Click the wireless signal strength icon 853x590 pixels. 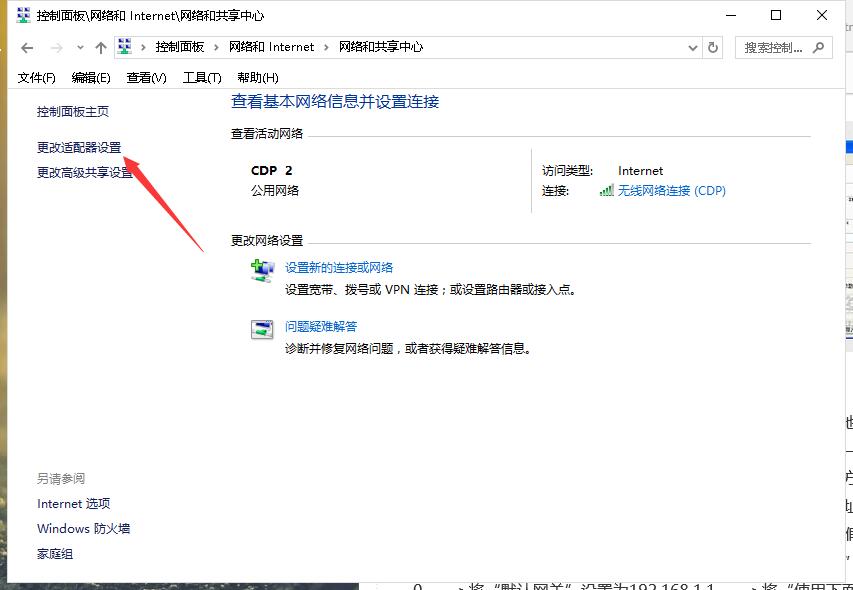(606, 191)
